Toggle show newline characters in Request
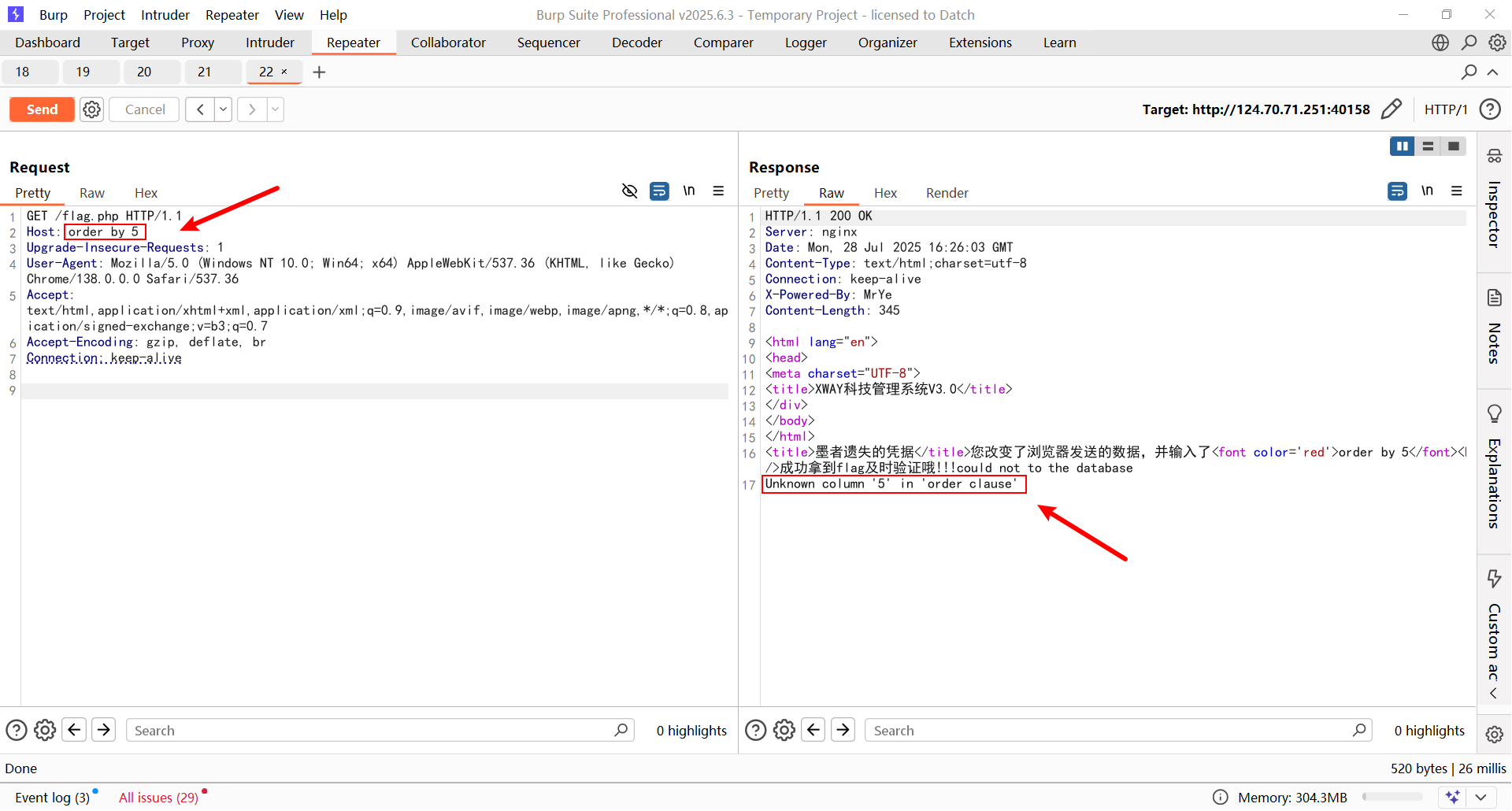Viewport: 1512px width, 811px height. [x=689, y=191]
